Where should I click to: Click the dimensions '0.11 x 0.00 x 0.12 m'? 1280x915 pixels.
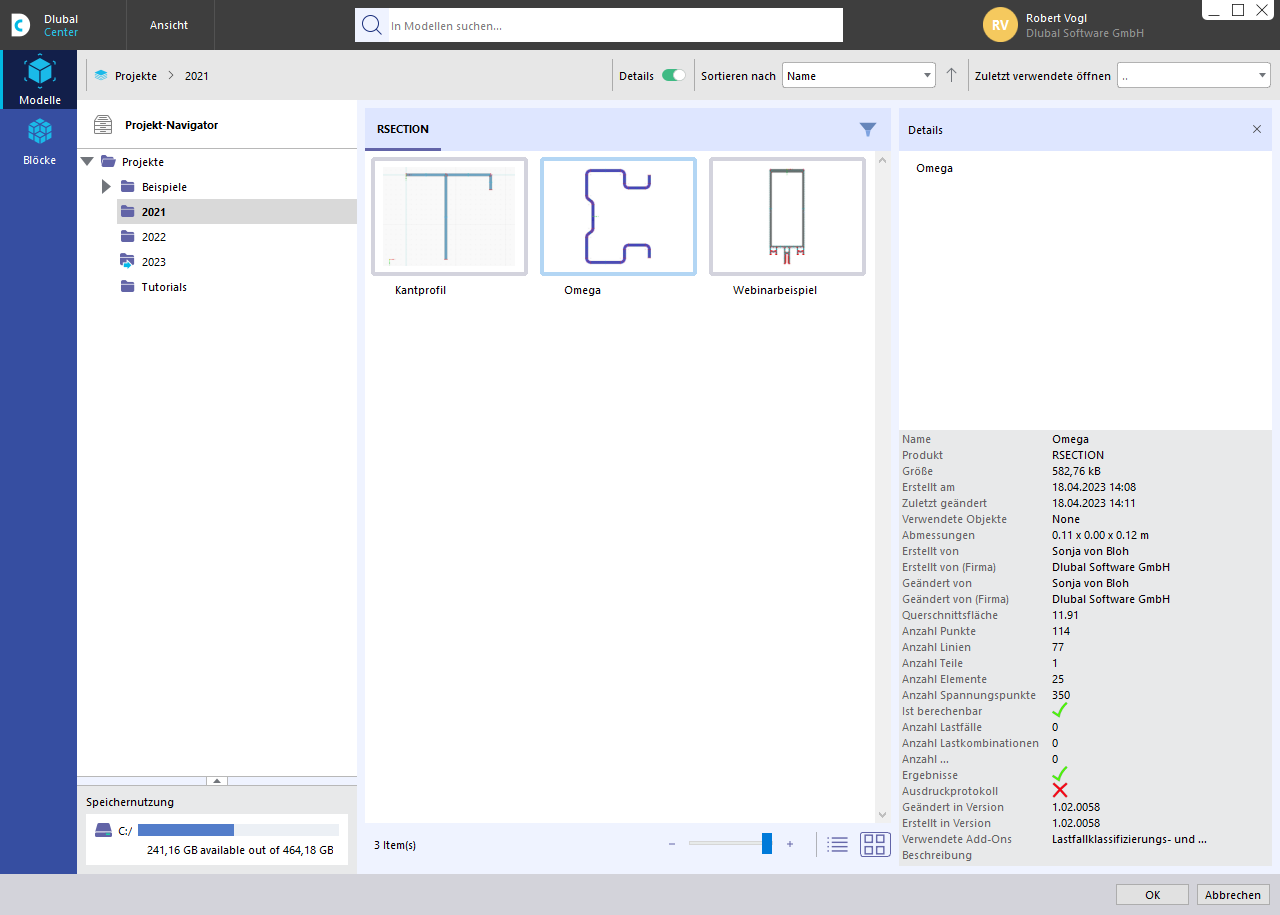tap(1101, 535)
